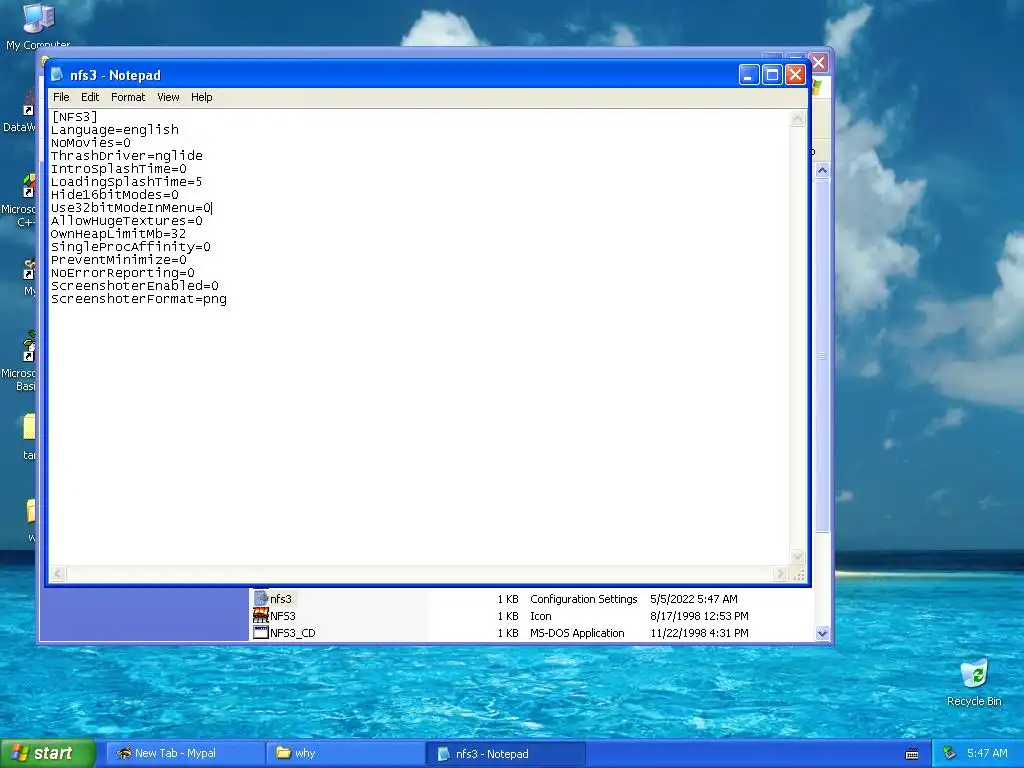
Task: Place cursor on NoMovies=0 line
Action: [91, 142]
